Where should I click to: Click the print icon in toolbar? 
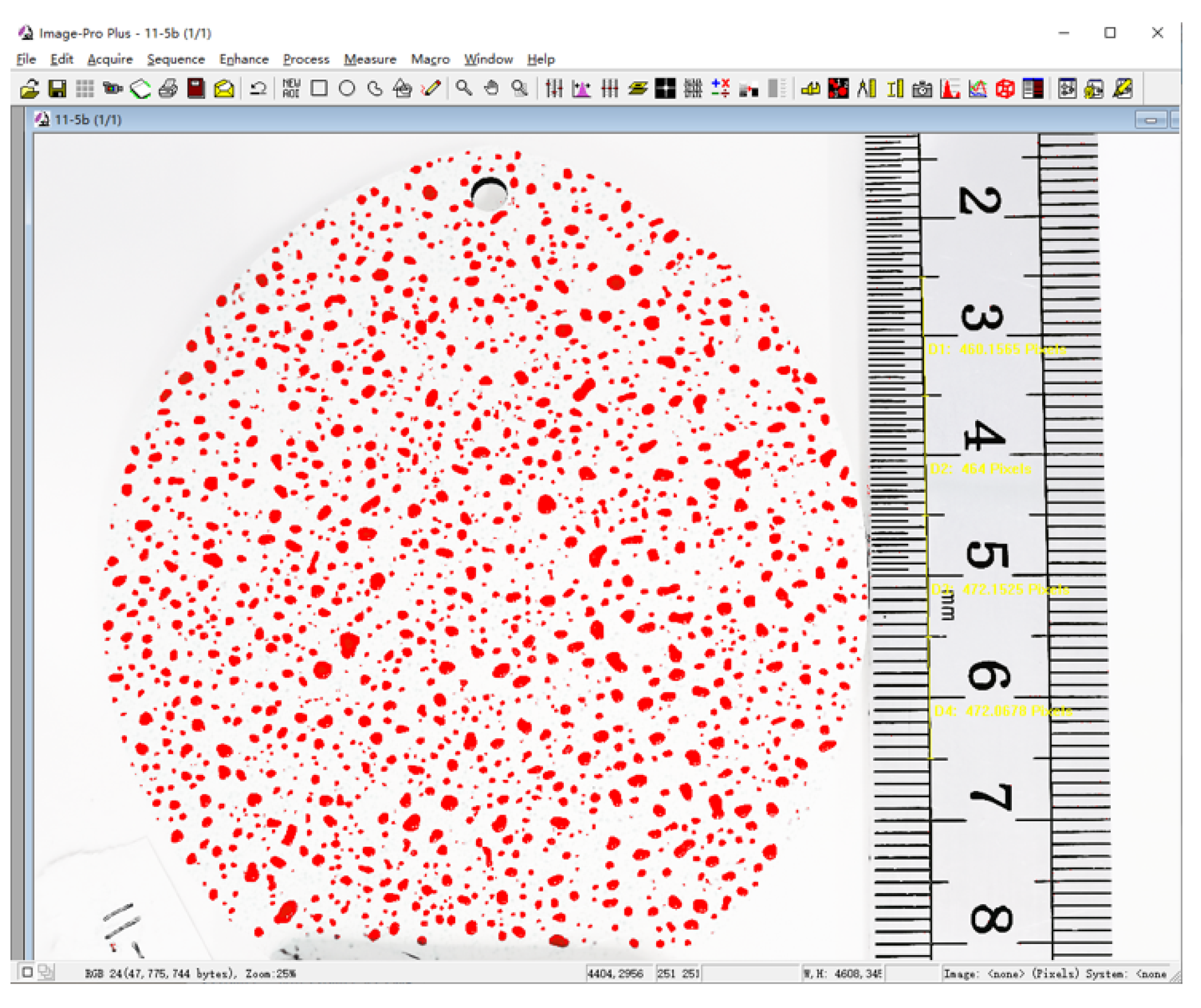168,89
